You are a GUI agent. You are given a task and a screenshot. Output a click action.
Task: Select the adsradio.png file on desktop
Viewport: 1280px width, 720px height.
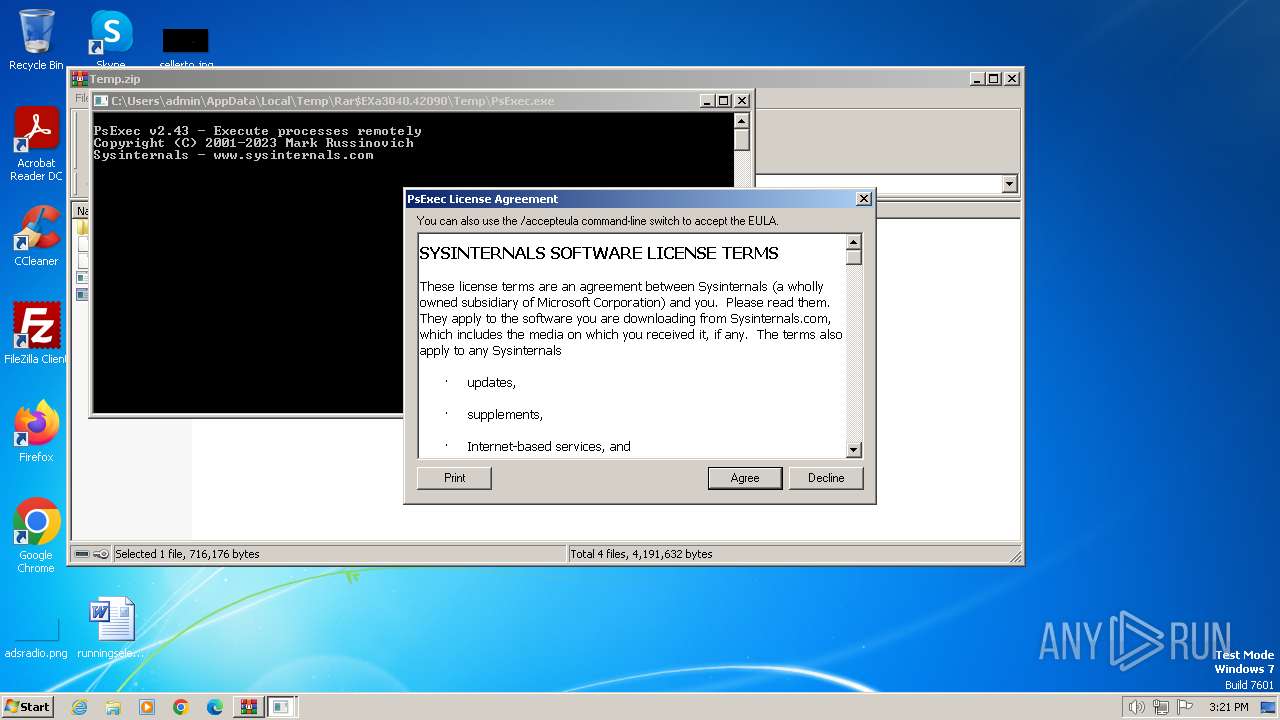click(x=36, y=637)
